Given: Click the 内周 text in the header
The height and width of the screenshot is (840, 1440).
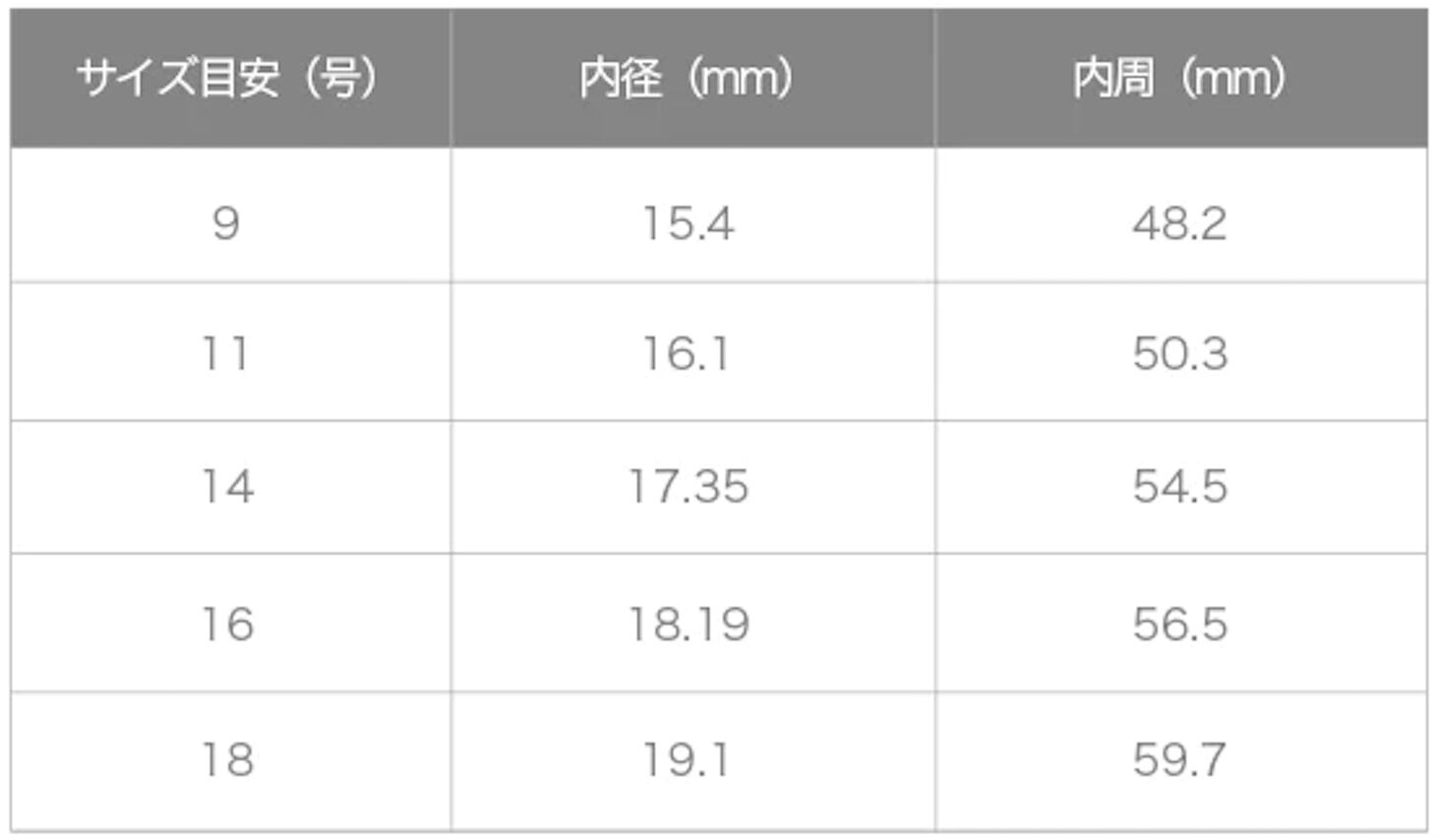Looking at the screenshot, I should pyautogui.click(x=1113, y=78).
